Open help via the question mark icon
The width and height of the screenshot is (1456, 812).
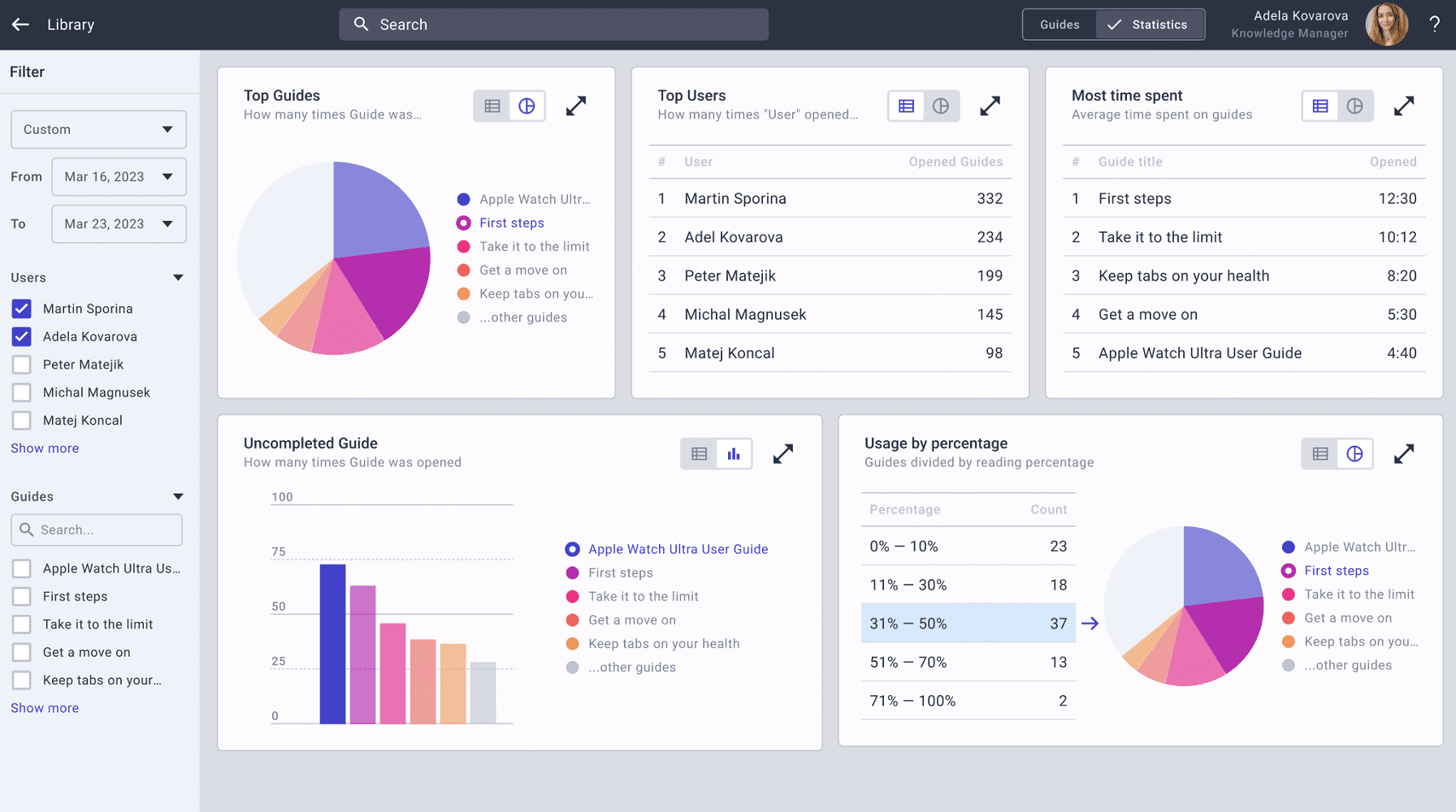click(x=1435, y=24)
